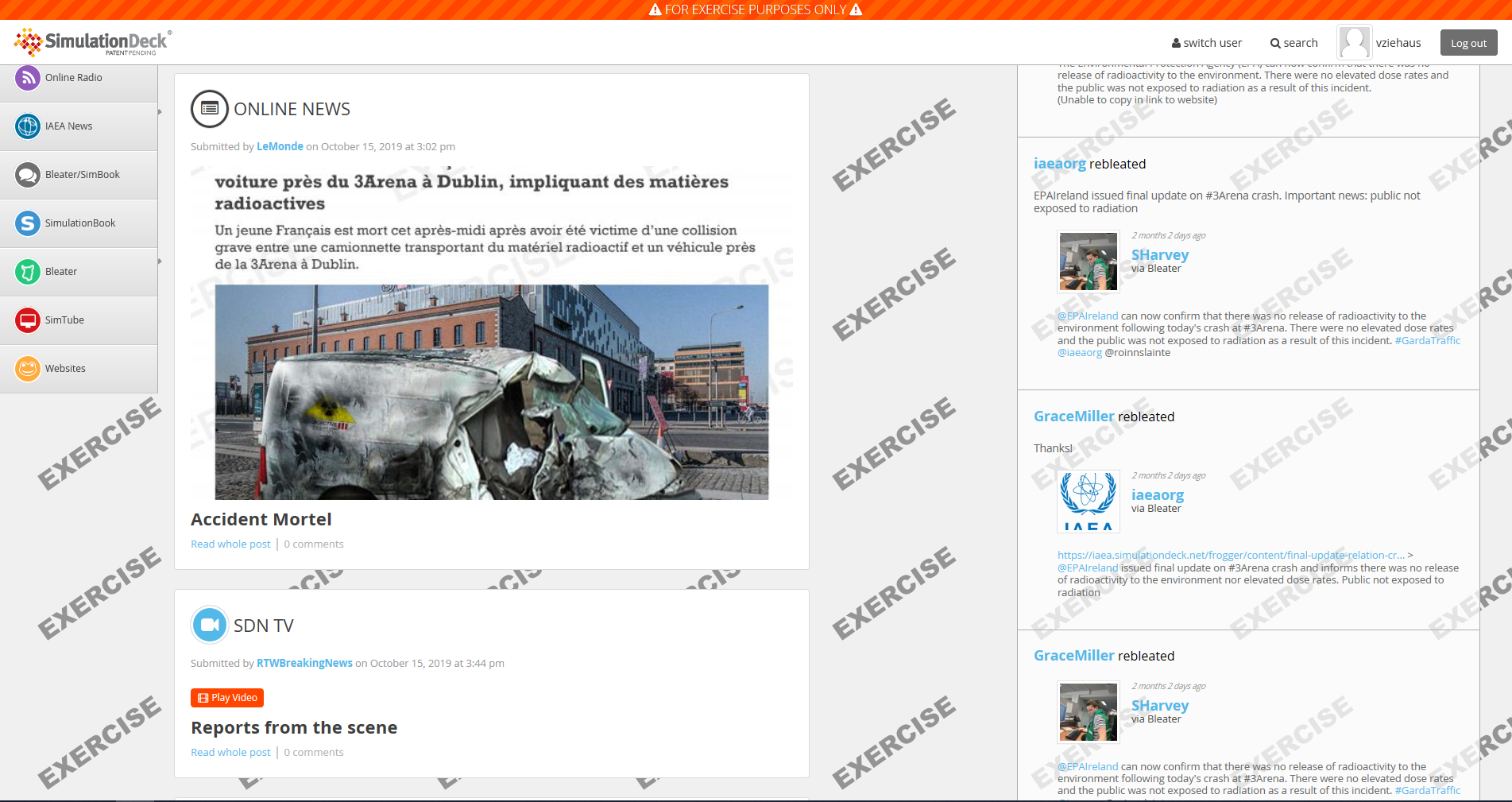
Task: Expand the IAEA News submenu arrow
Action: 160,112
